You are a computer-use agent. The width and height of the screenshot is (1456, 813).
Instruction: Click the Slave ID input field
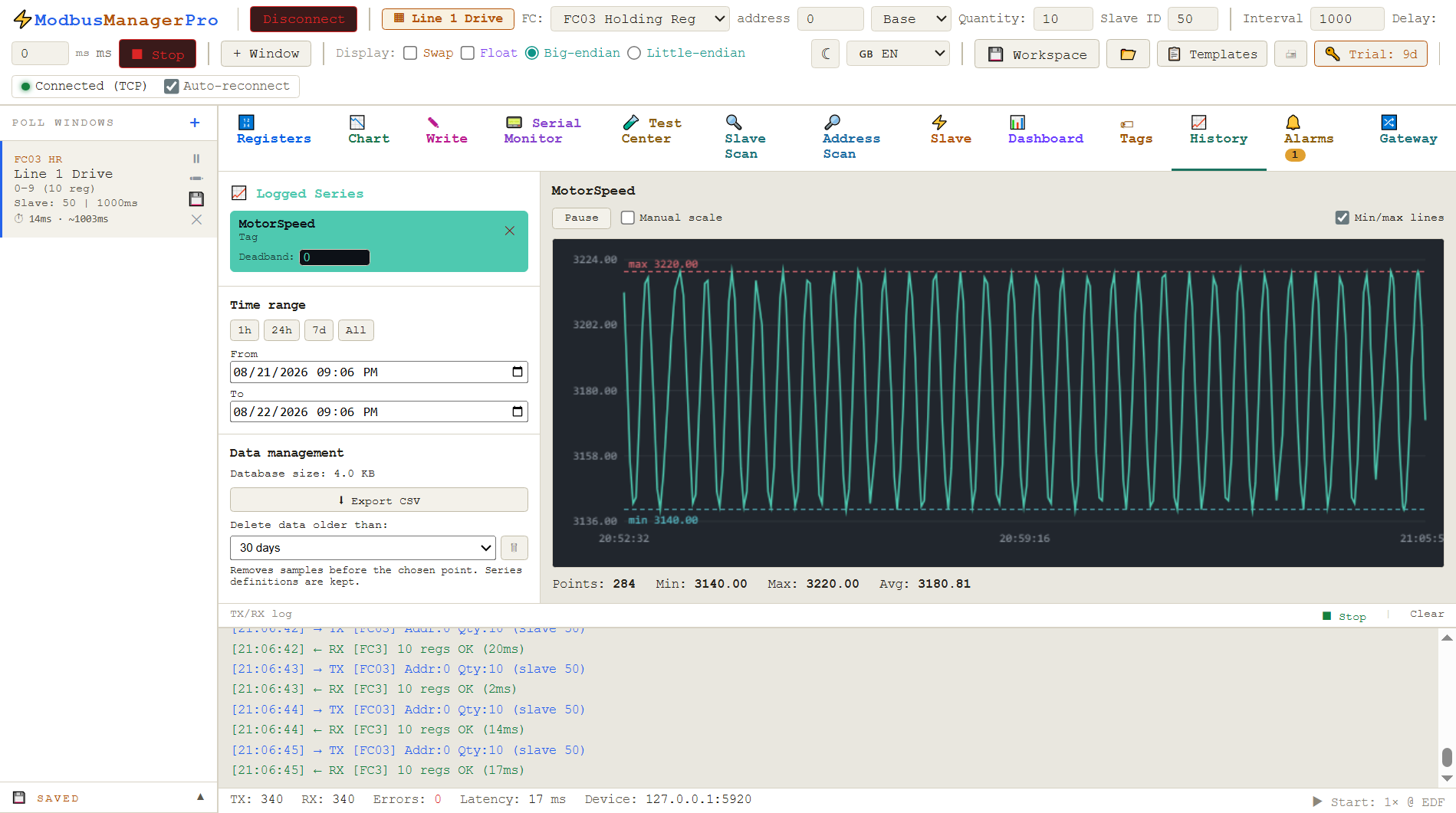point(1193,18)
